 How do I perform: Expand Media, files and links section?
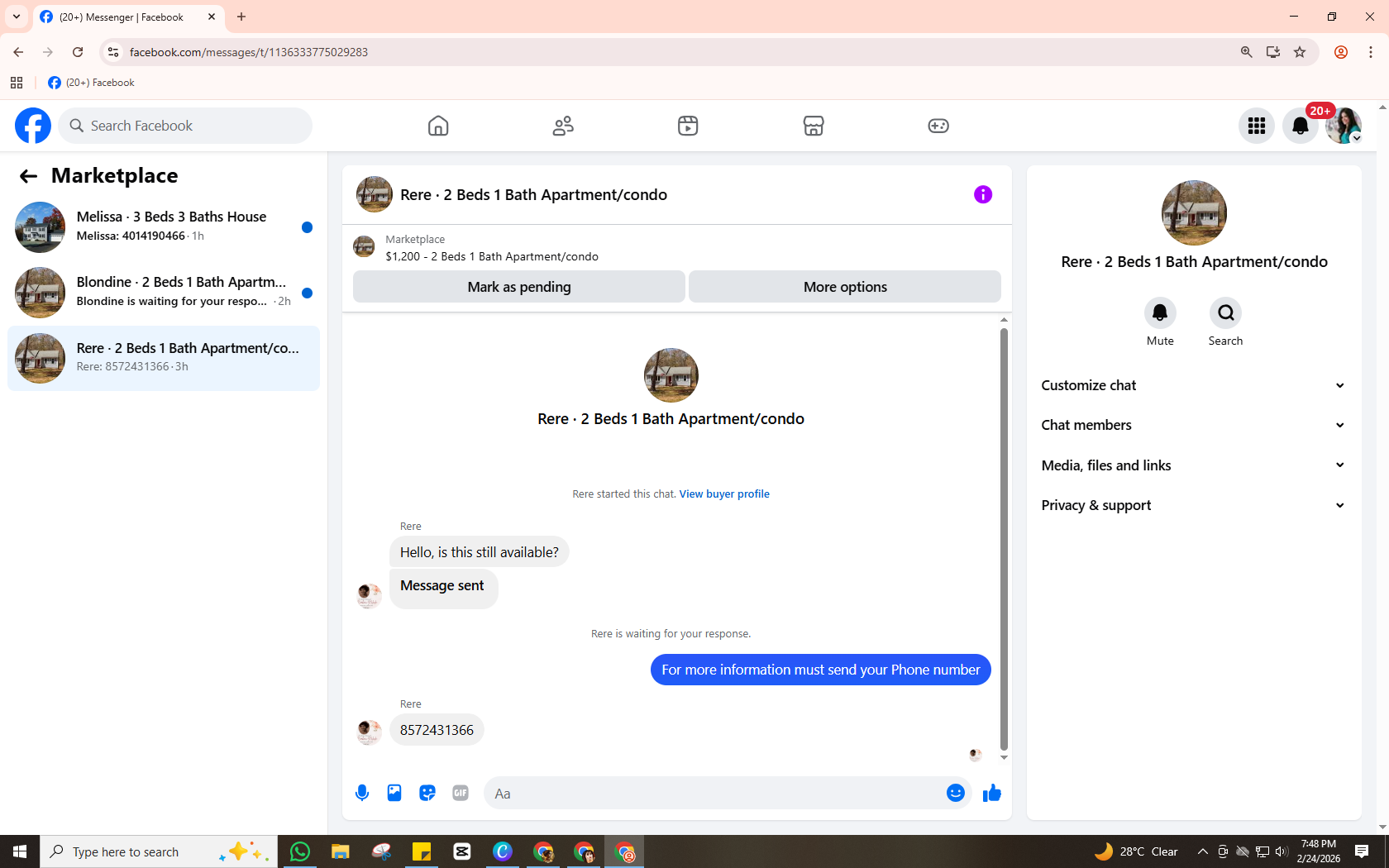tap(1194, 465)
